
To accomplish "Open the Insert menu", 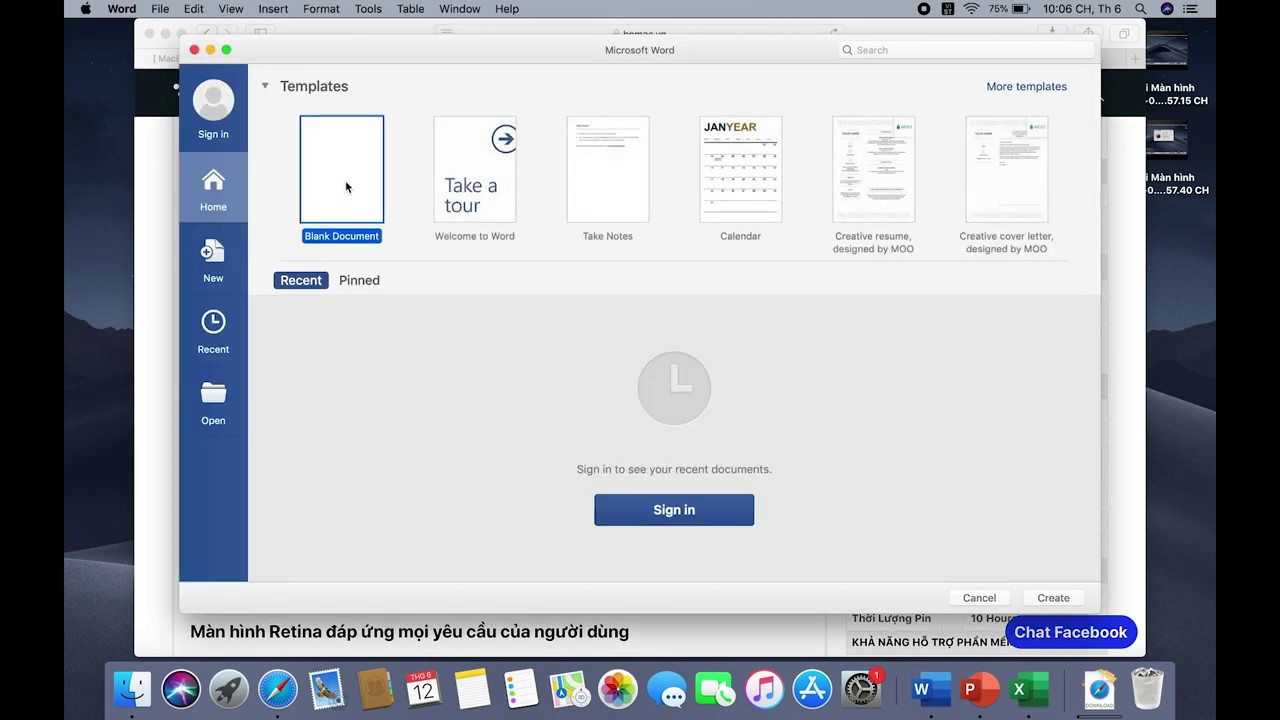I will tap(273, 9).
